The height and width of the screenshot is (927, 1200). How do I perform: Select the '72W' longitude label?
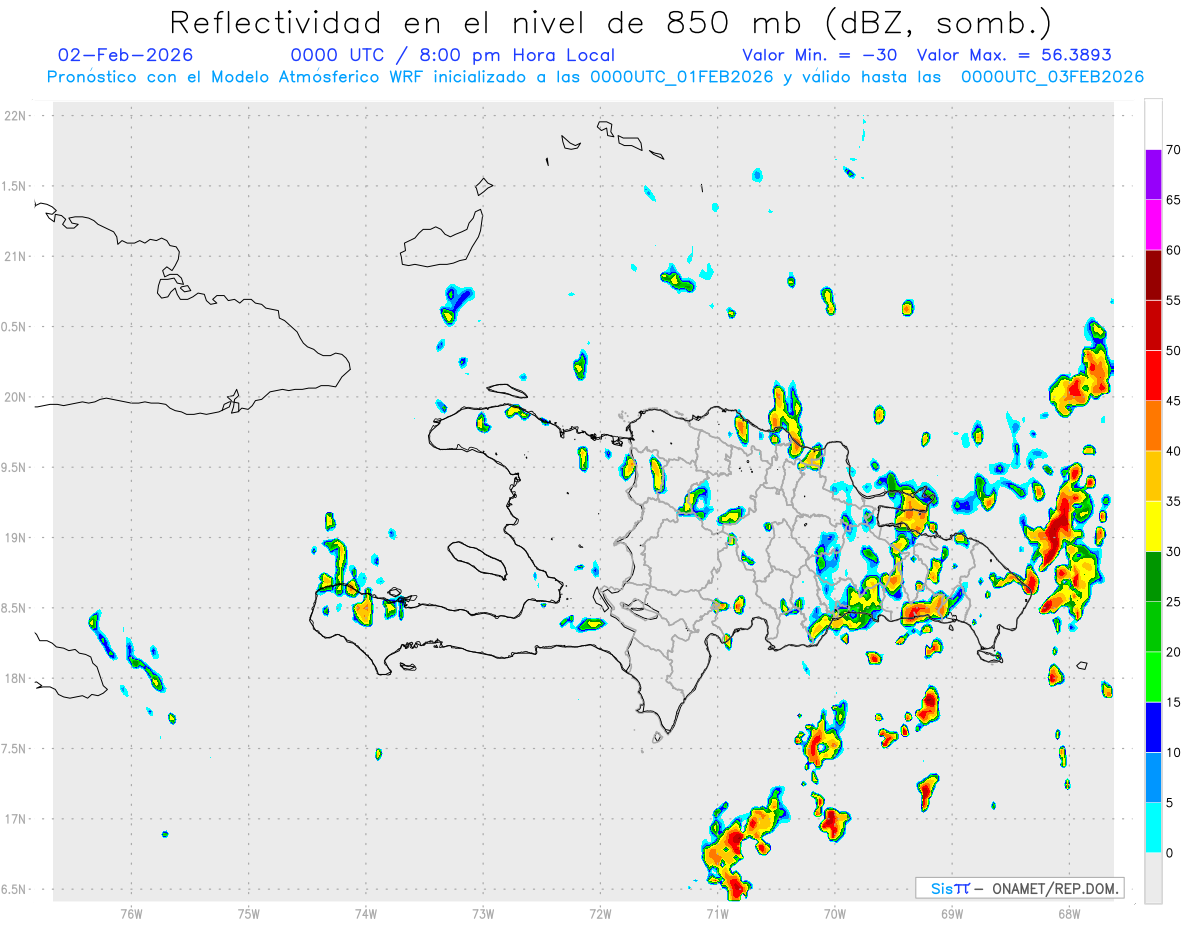click(600, 913)
